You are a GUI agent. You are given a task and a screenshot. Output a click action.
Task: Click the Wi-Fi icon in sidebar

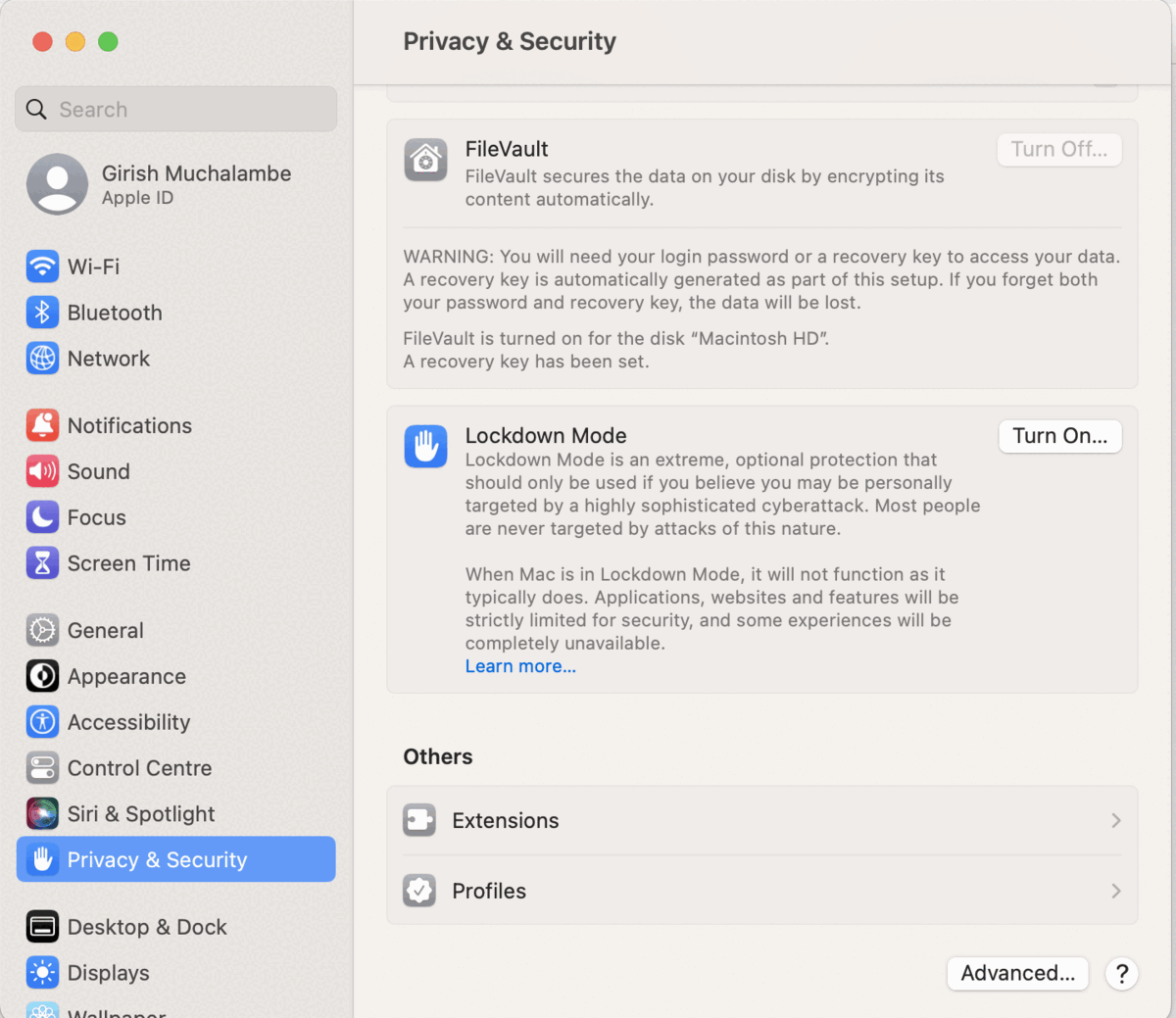tap(42, 267)
